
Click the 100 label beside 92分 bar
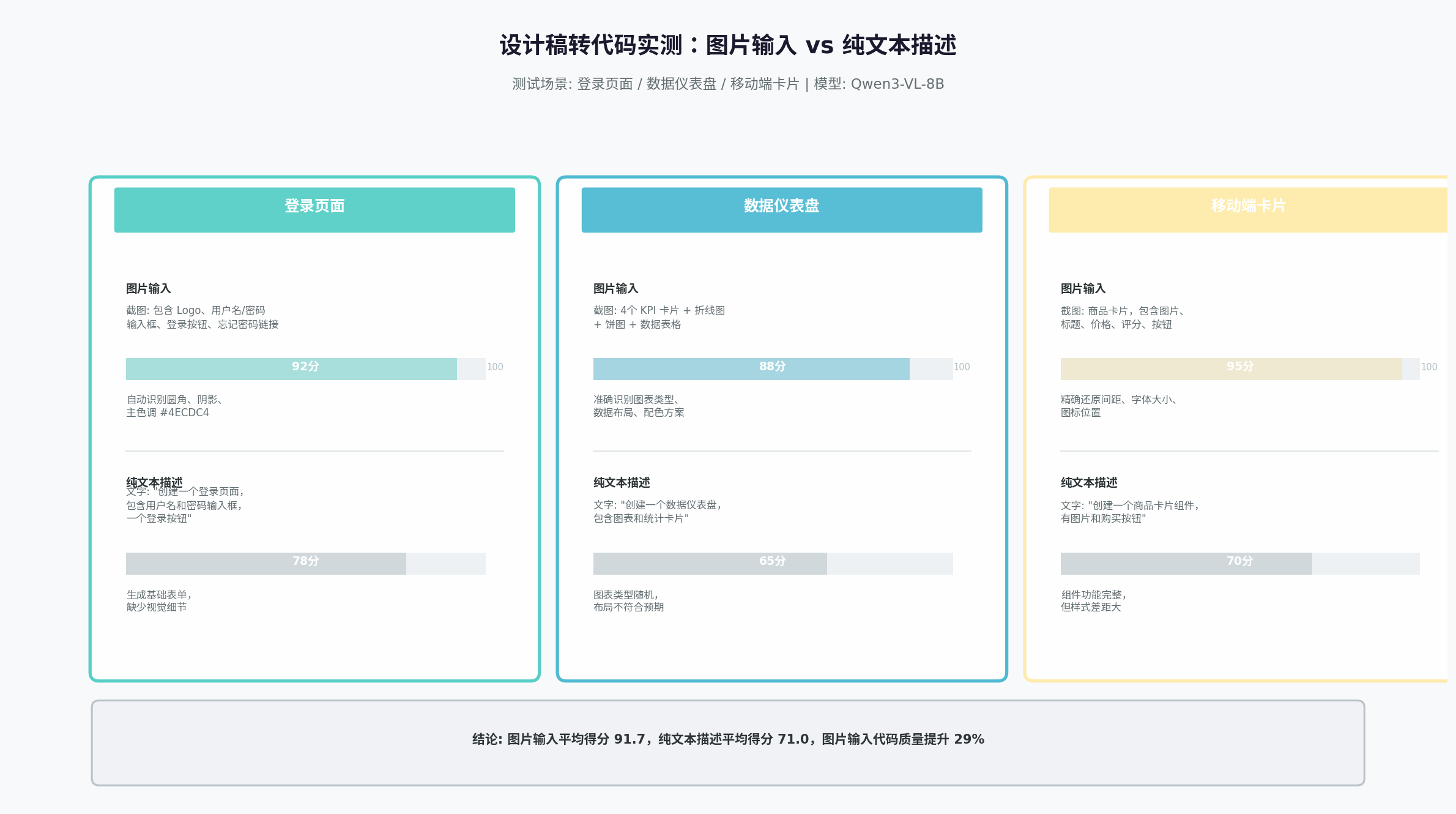pos(495,367)
